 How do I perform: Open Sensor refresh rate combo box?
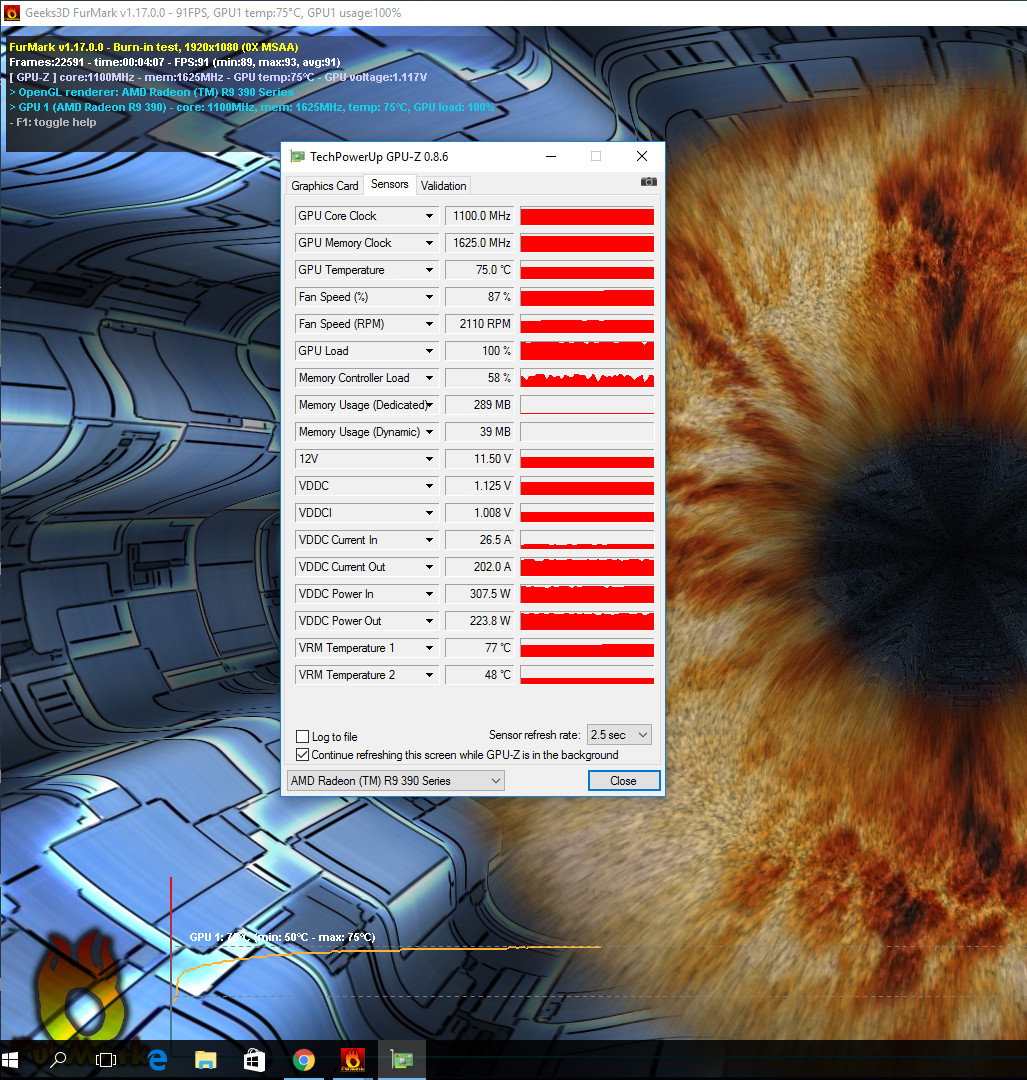click(x=619, y=735)
